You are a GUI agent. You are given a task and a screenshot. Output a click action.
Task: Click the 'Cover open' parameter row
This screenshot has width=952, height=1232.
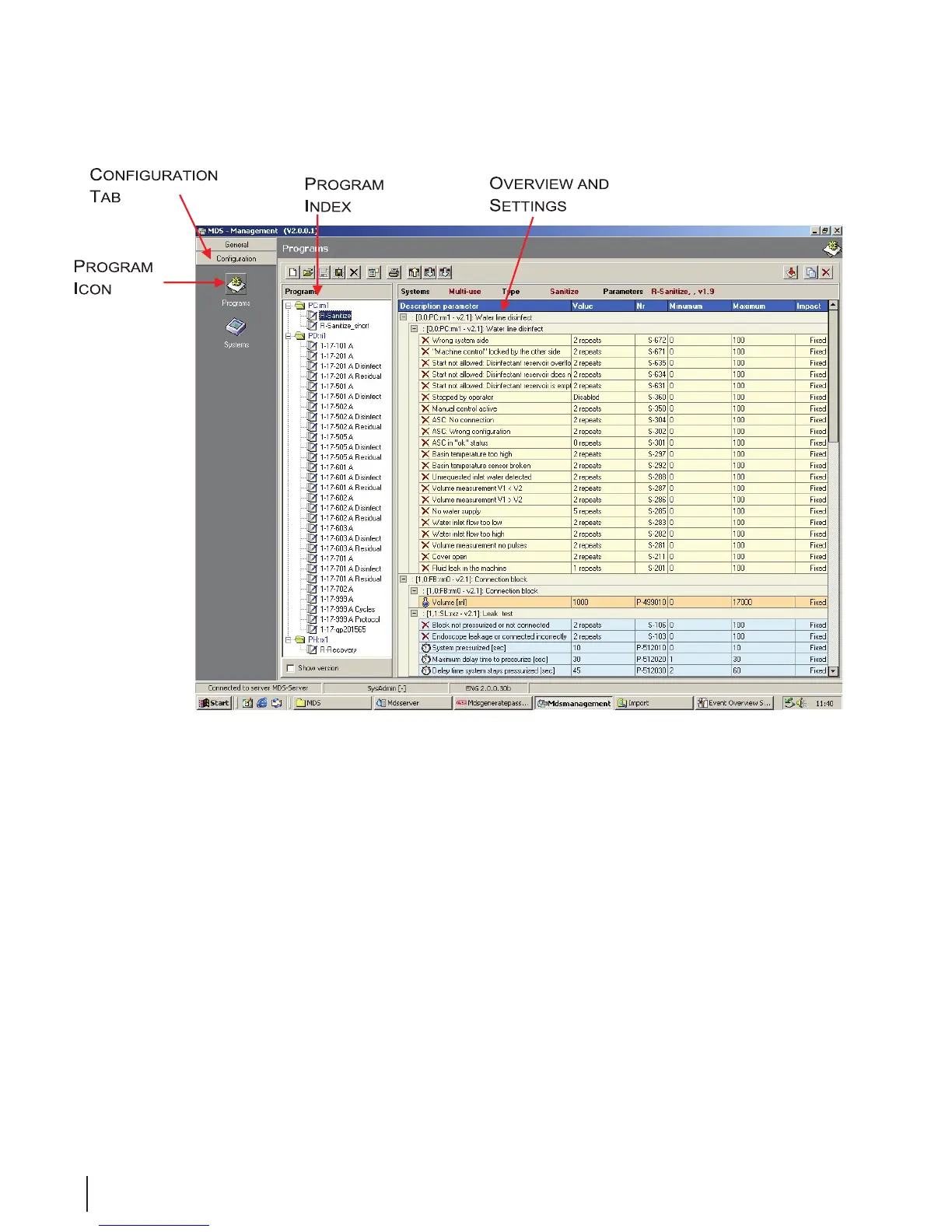tap(623, 557)
